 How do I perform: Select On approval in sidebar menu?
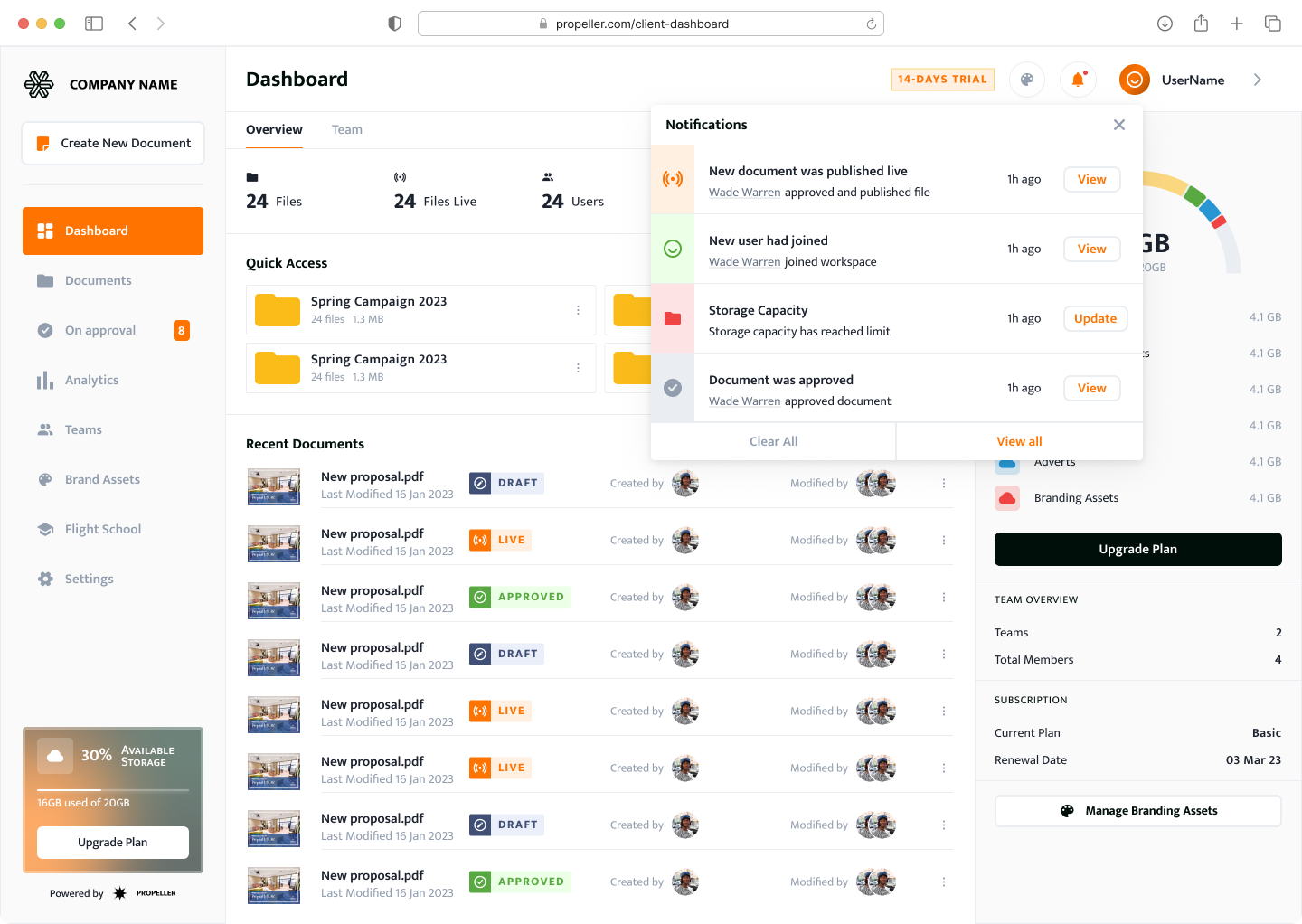pyautogui.click(x=100, y=330)
